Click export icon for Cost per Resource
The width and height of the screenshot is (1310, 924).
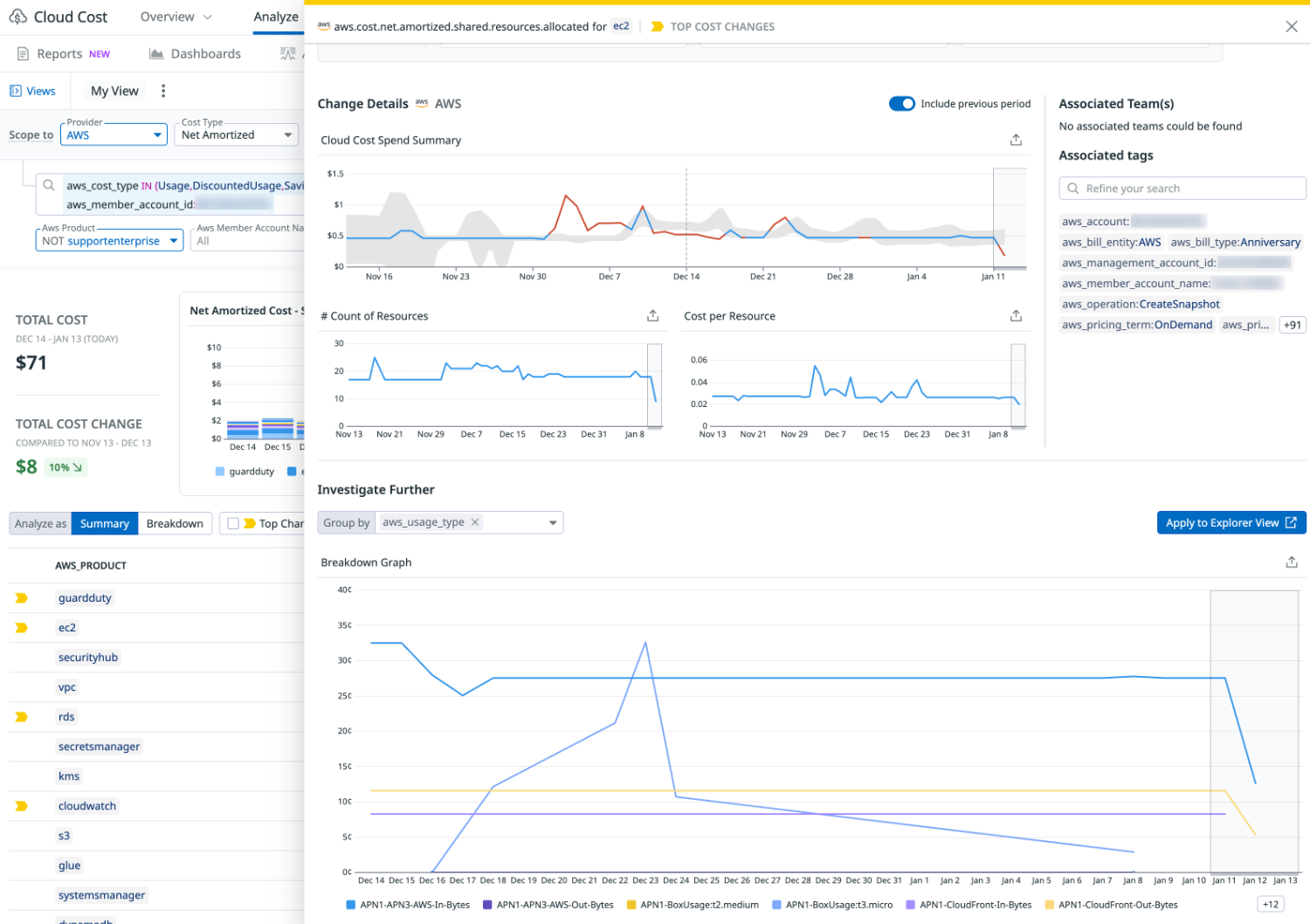(1016, 316)
